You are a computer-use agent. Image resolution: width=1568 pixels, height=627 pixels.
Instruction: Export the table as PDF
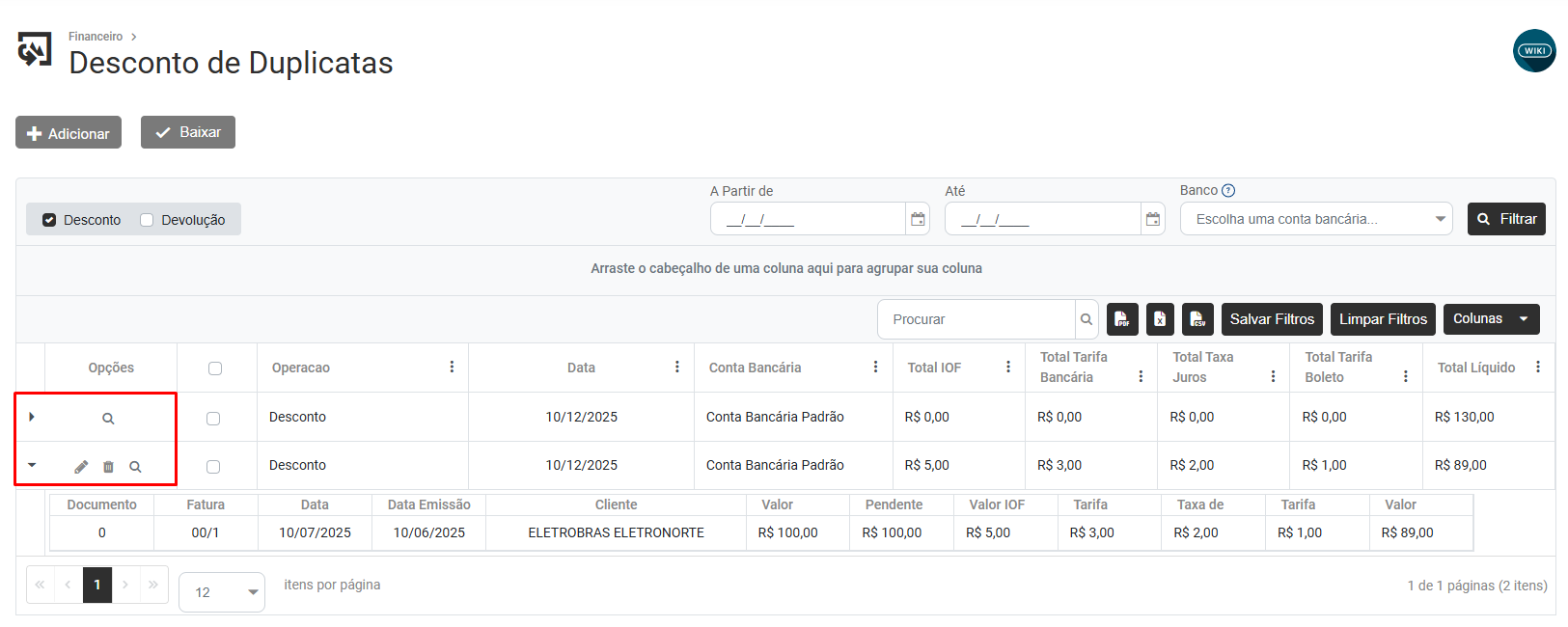[1122, 319]
